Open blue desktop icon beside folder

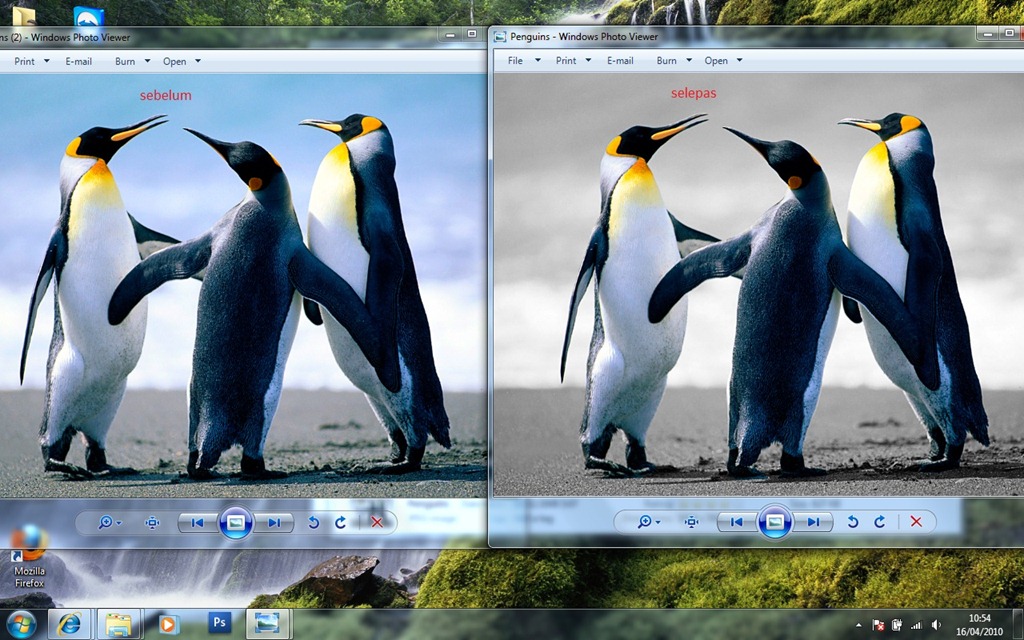89,15
